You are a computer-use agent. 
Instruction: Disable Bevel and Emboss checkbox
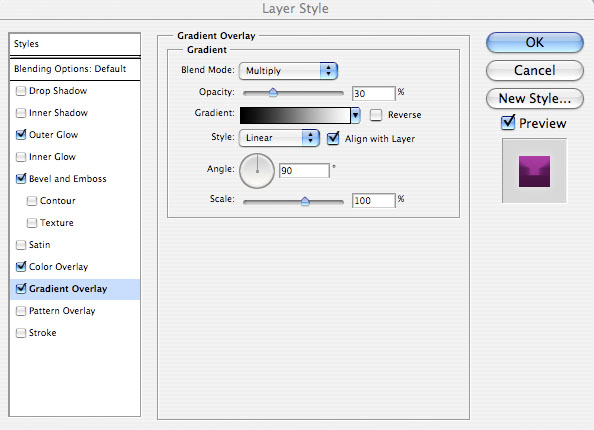pyautogui.click(x=21, y=178)
